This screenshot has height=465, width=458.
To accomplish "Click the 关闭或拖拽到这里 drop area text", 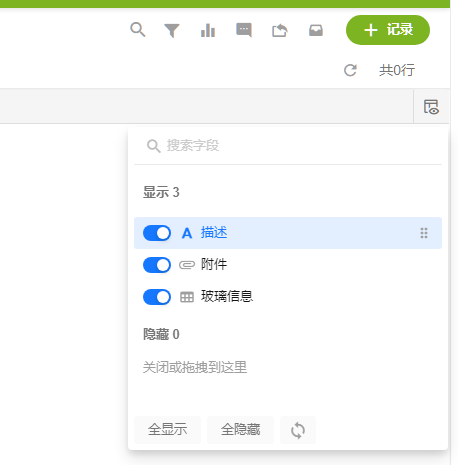I will (x=195, y=367).
